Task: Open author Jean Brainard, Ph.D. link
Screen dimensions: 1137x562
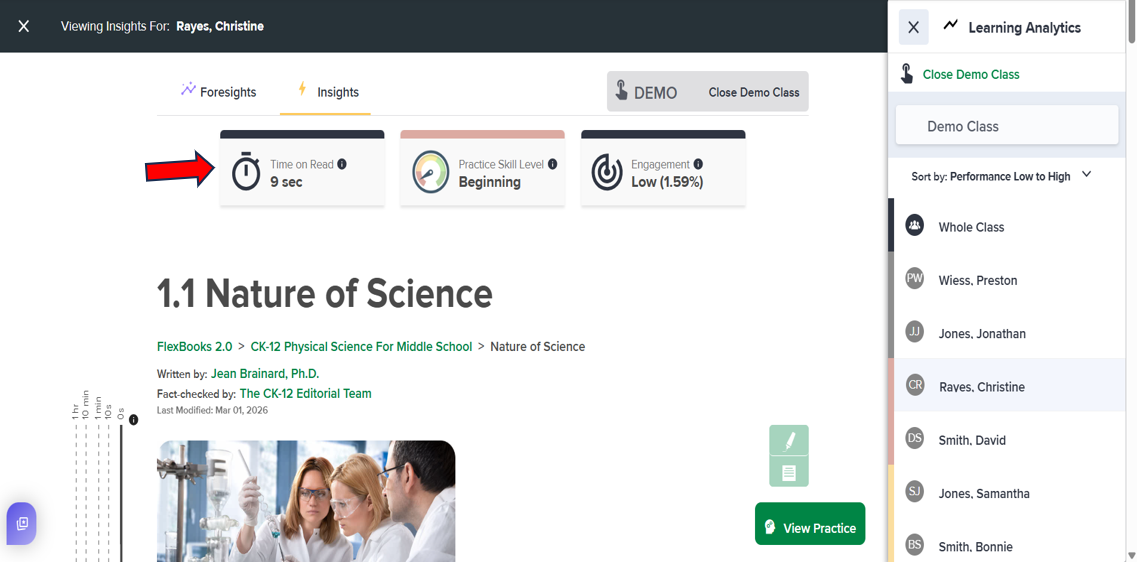Action: coord(265,374)
